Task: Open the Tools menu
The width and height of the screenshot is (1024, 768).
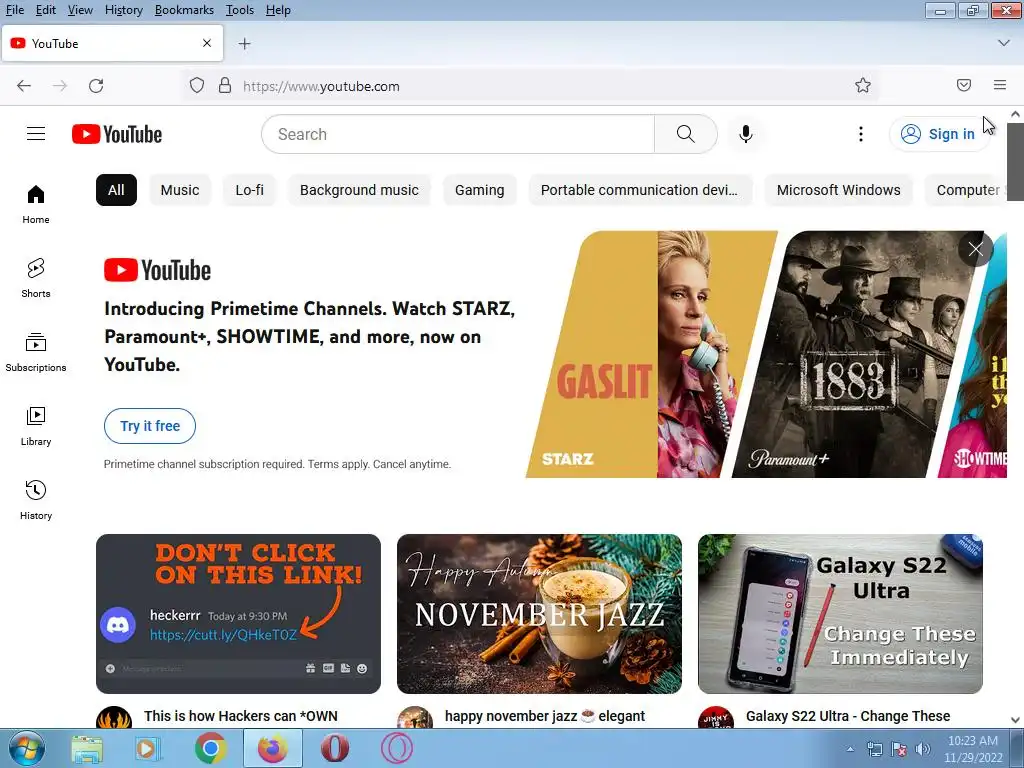Action: 240,10
